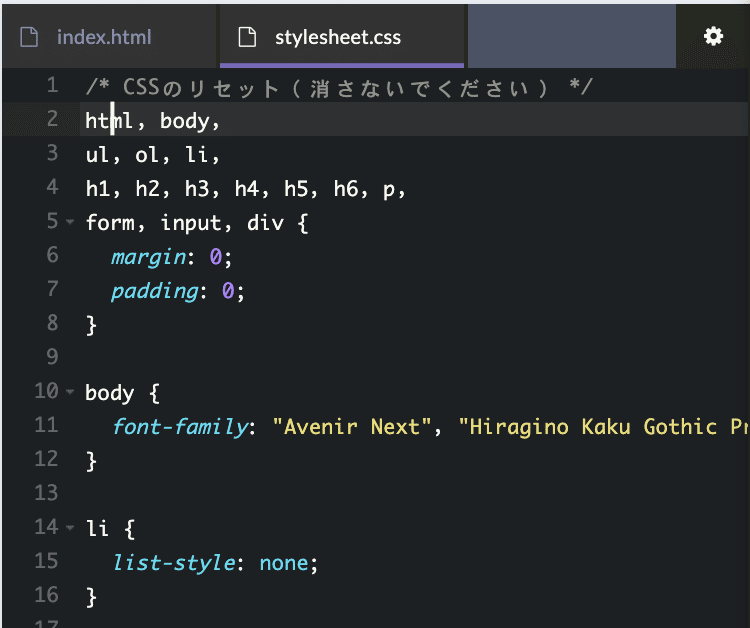750x628 pixels.
Task: Click the 'h2,' selector on line 4
Action: (152, 189)
